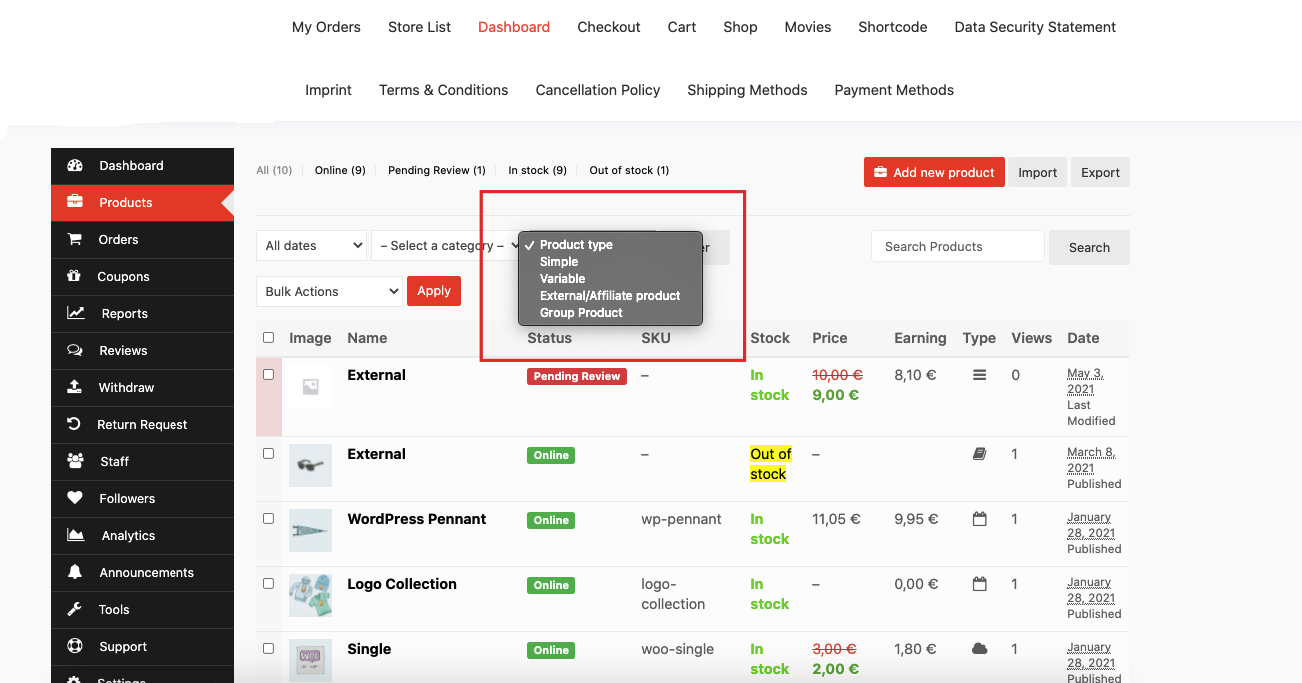
Task: Click the Apply bulk action button
Action: (x=434, y=291)
